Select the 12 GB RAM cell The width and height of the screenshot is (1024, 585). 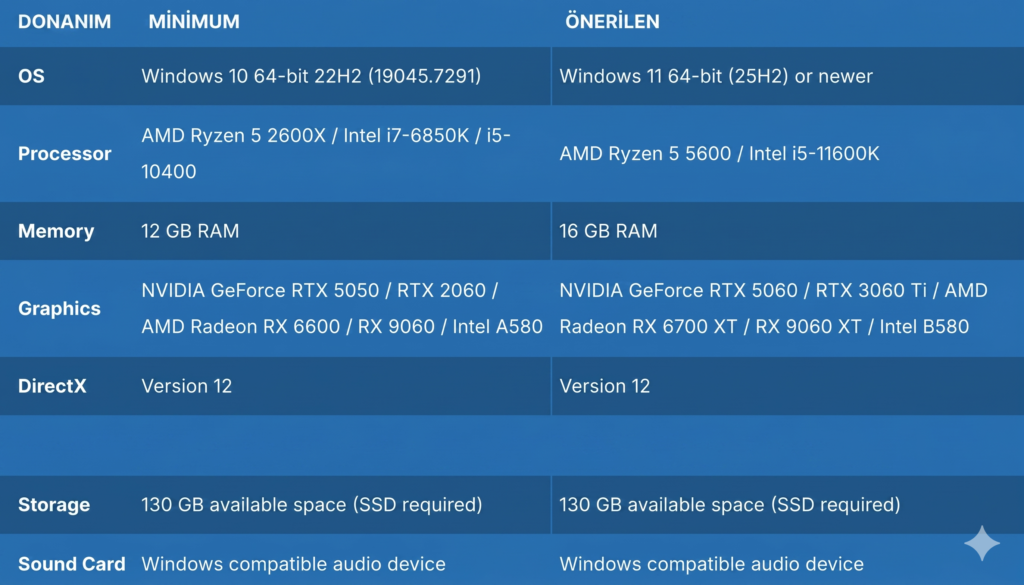click(190, 231)
